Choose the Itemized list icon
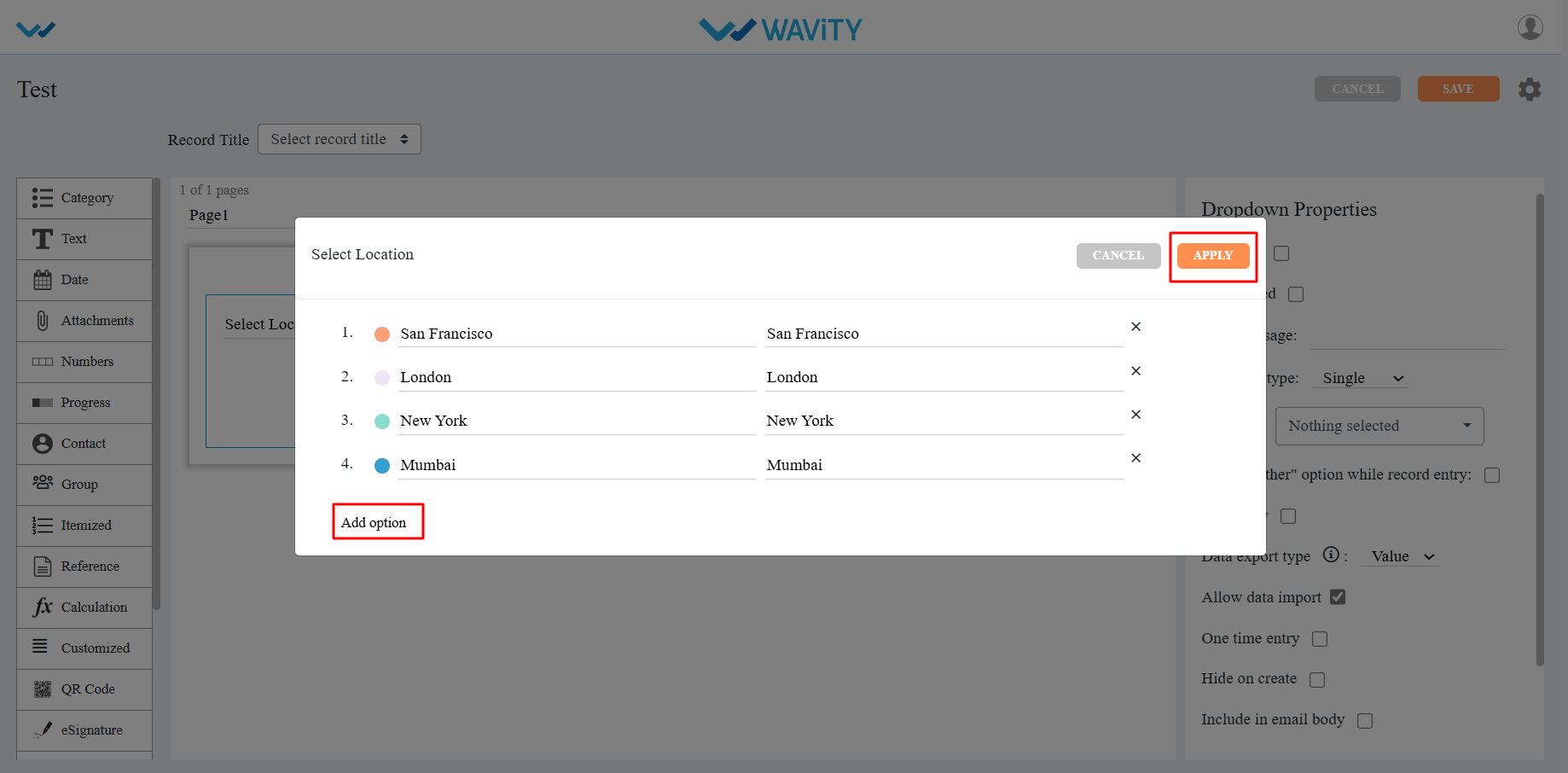This screenshot has width=1568, height=773. click(x=43, y=526)
